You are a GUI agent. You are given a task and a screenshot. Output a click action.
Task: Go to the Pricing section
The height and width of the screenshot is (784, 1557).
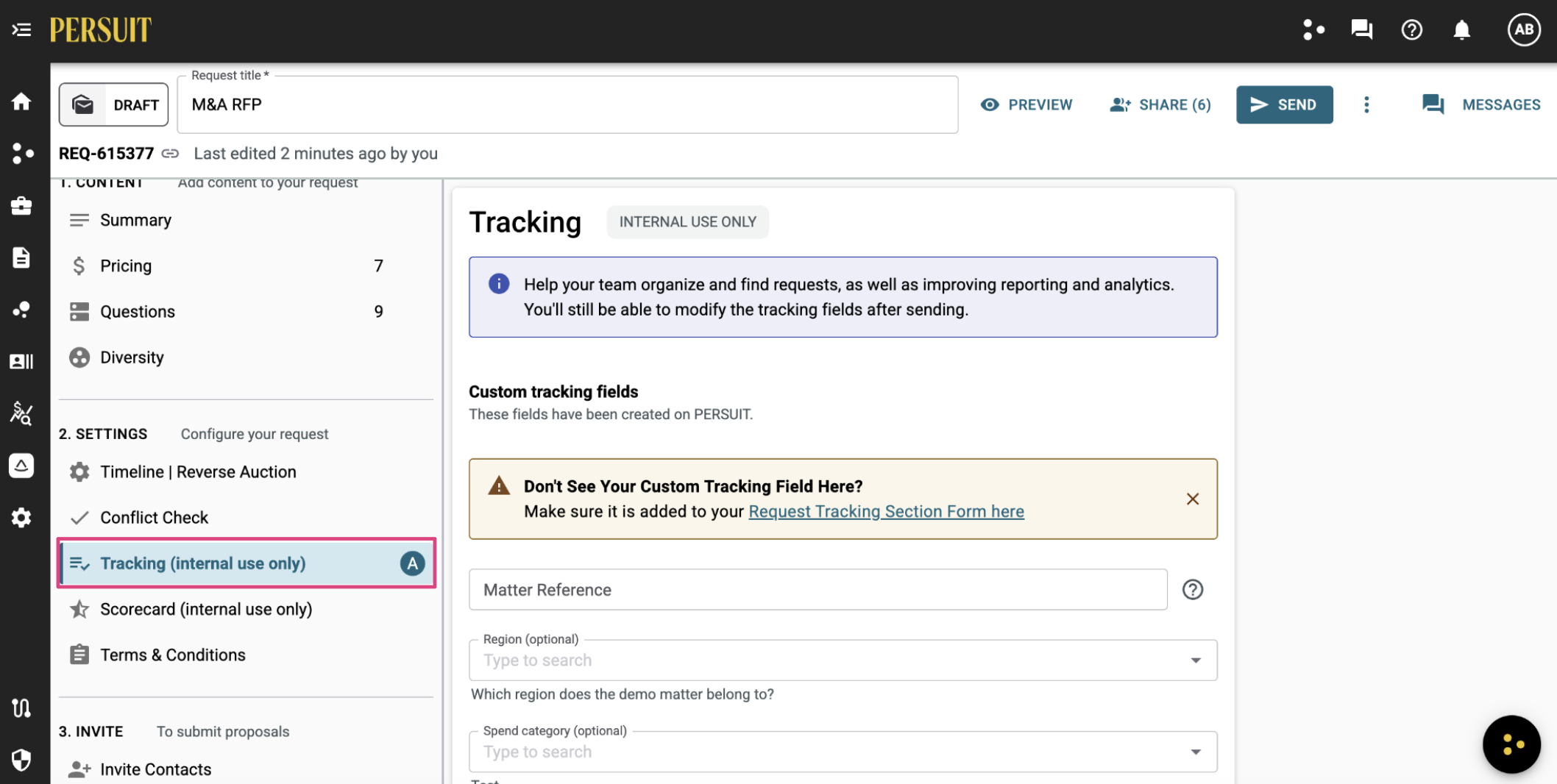tap(246, 266)
